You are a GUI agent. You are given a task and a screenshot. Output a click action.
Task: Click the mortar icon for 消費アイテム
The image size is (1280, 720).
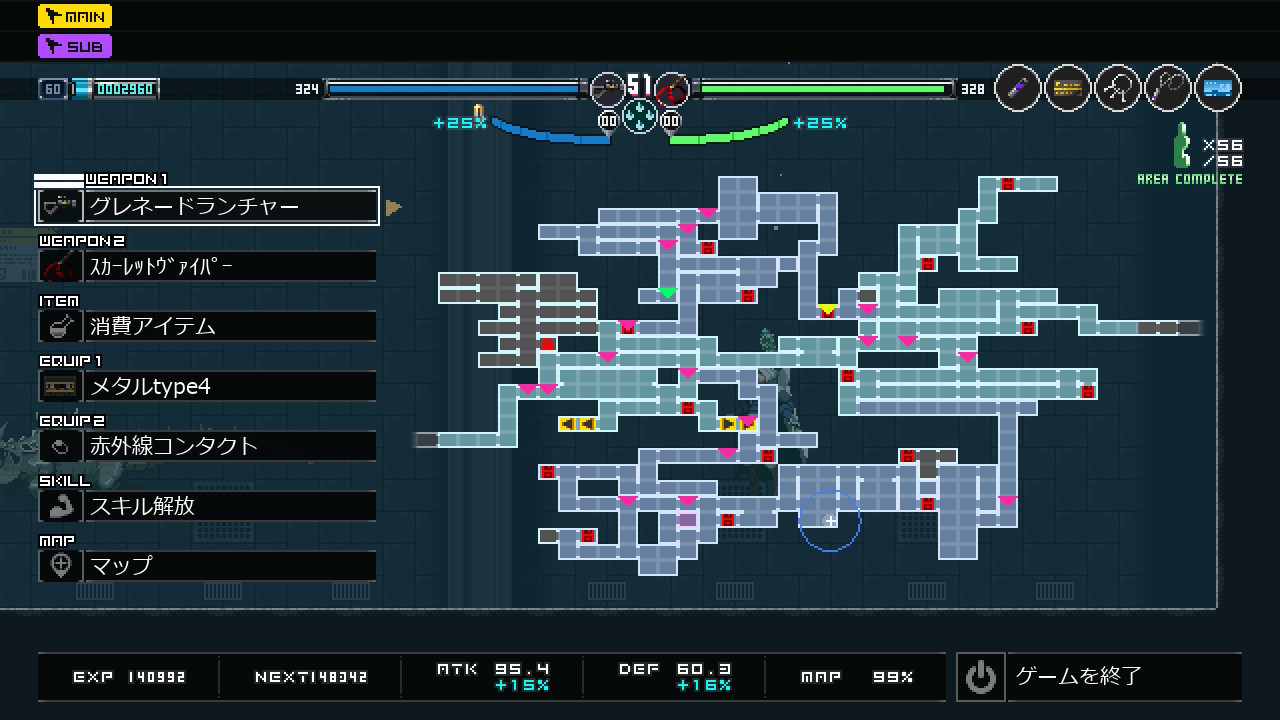[x=60, y=326]
